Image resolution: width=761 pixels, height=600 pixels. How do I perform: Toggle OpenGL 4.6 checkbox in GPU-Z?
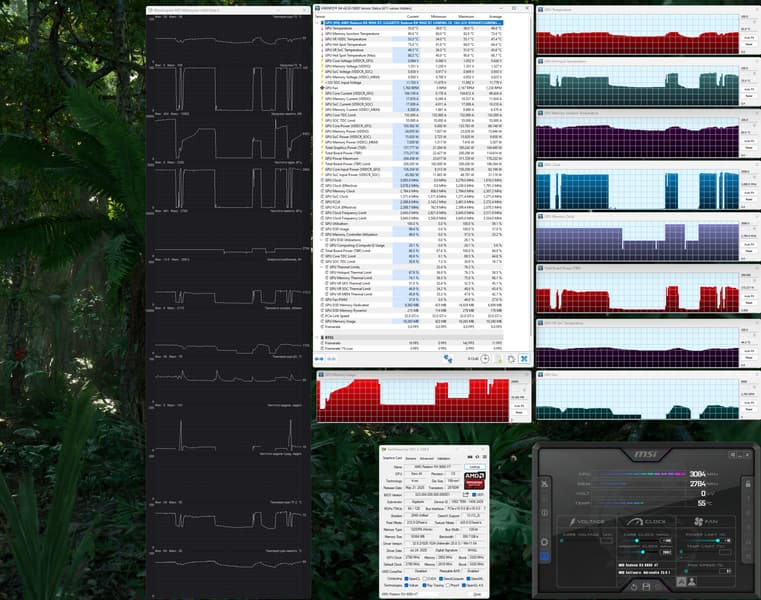(463, 585)
